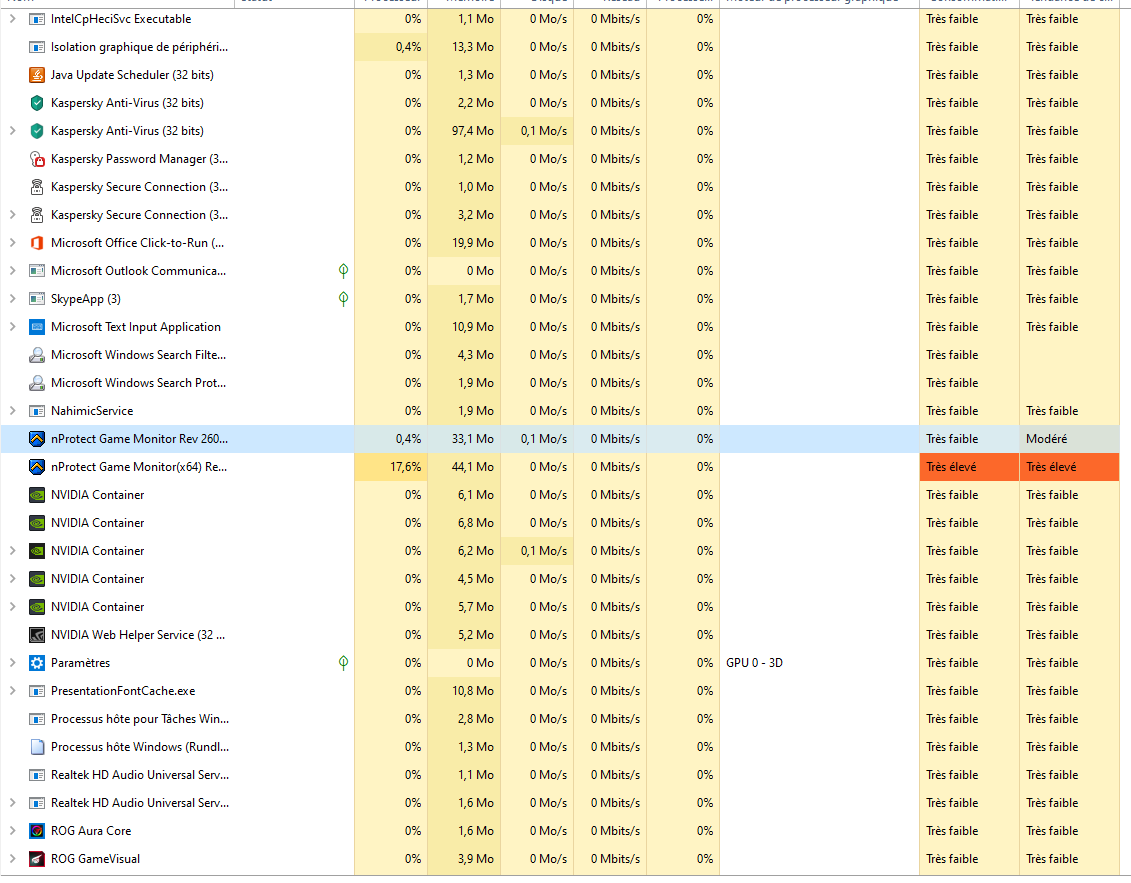1131x883 pixels.
Task: Click the Microsoft Text Input Application icon
Action: [37, 327]
